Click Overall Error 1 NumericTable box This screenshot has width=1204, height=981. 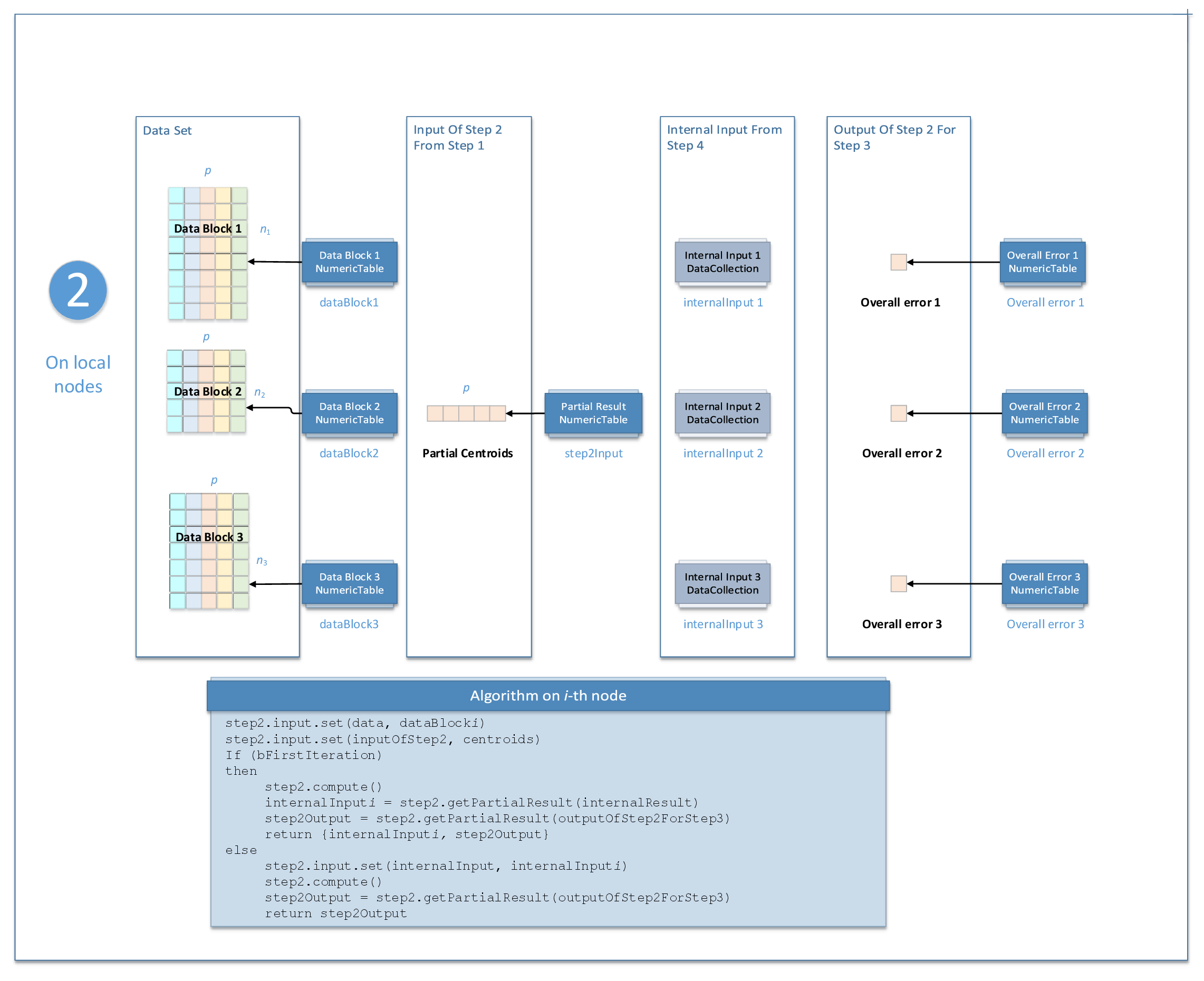click(x=1042, y=262)
